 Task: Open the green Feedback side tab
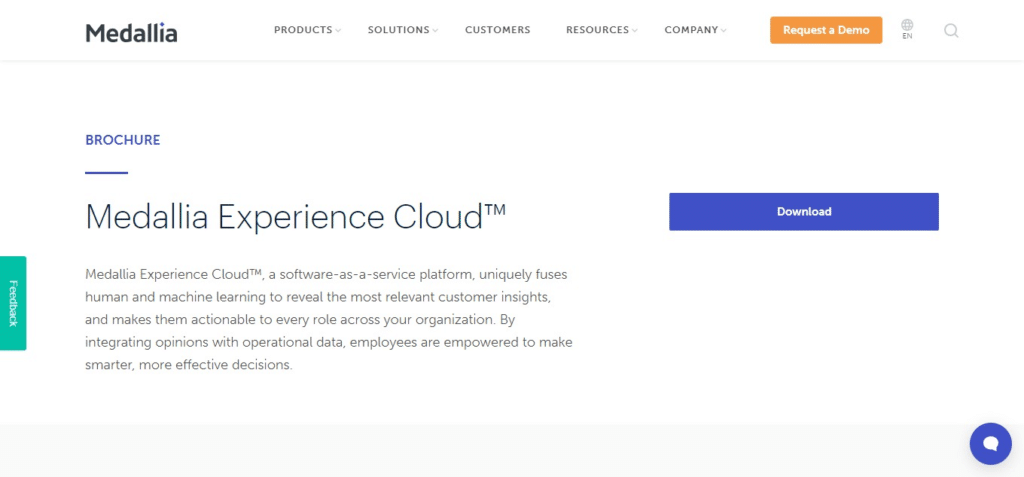coord(13,303)
